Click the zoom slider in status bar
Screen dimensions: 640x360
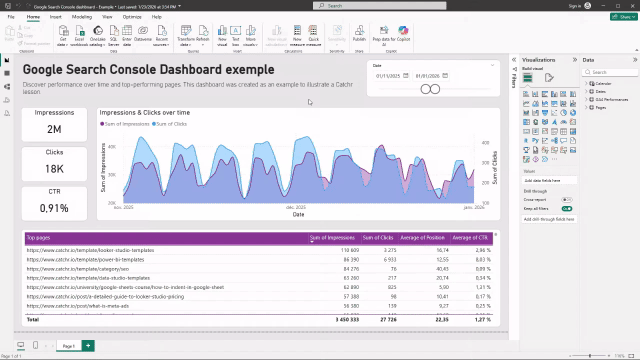590,356
